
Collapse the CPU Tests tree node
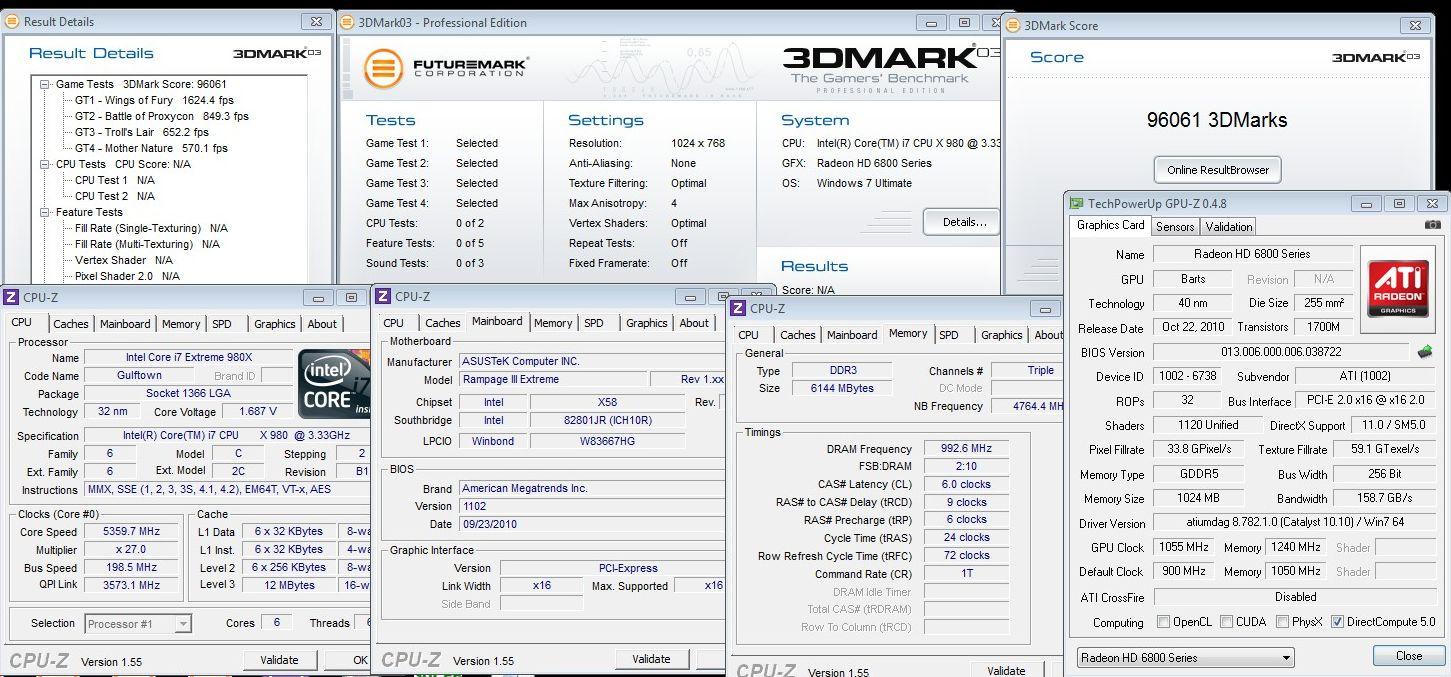coord(45,164)
